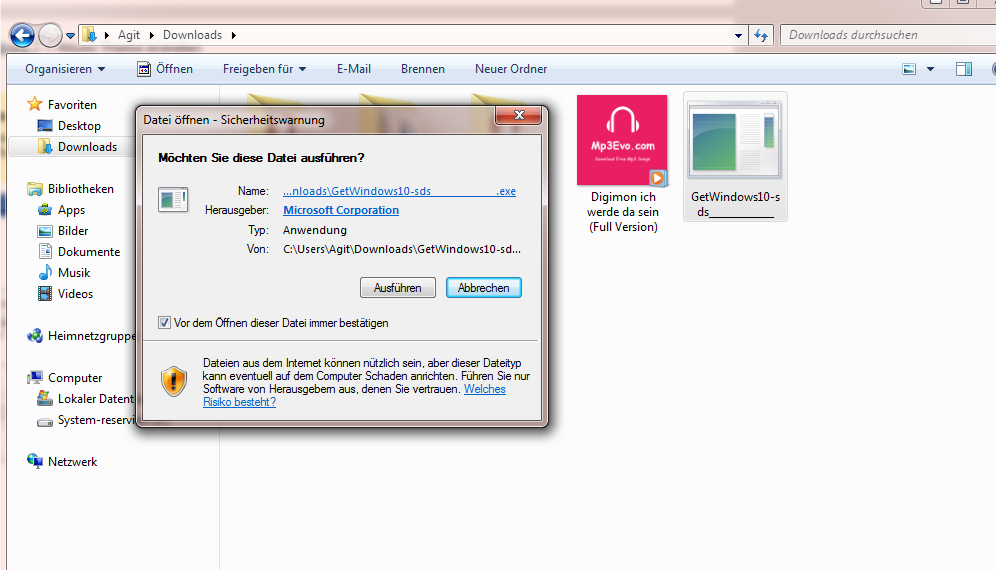Open the Videos library
This screenshot has width=996, height=570.
coord(76,294)
